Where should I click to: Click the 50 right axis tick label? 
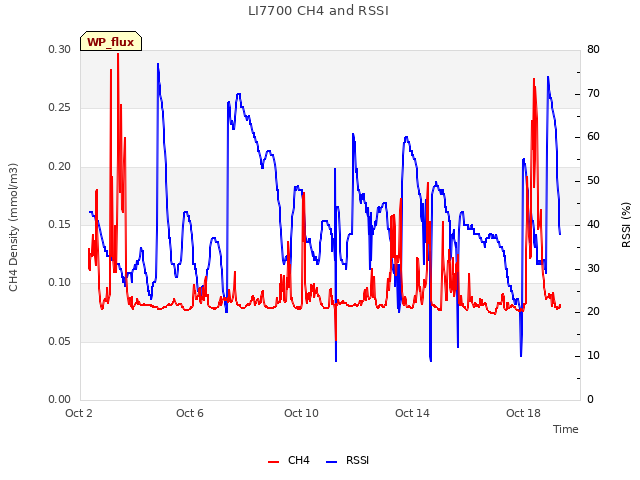click(x=593, y=181)
